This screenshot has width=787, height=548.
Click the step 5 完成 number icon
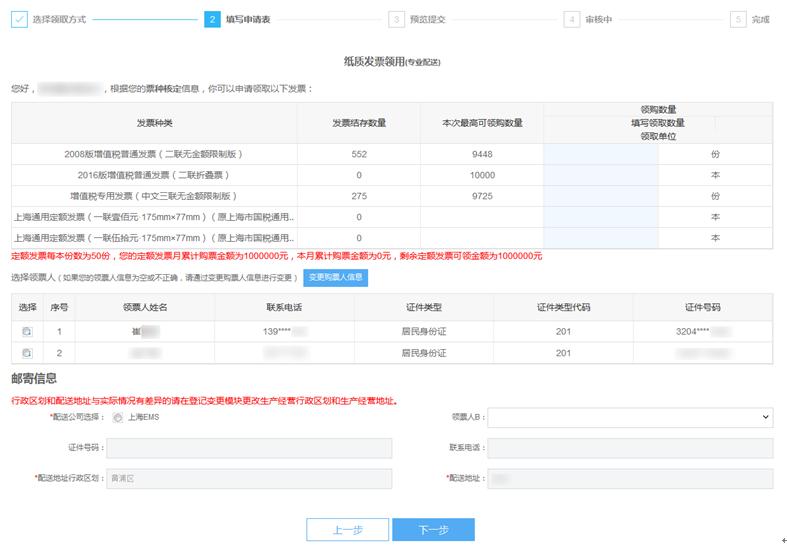click(738, 19)
